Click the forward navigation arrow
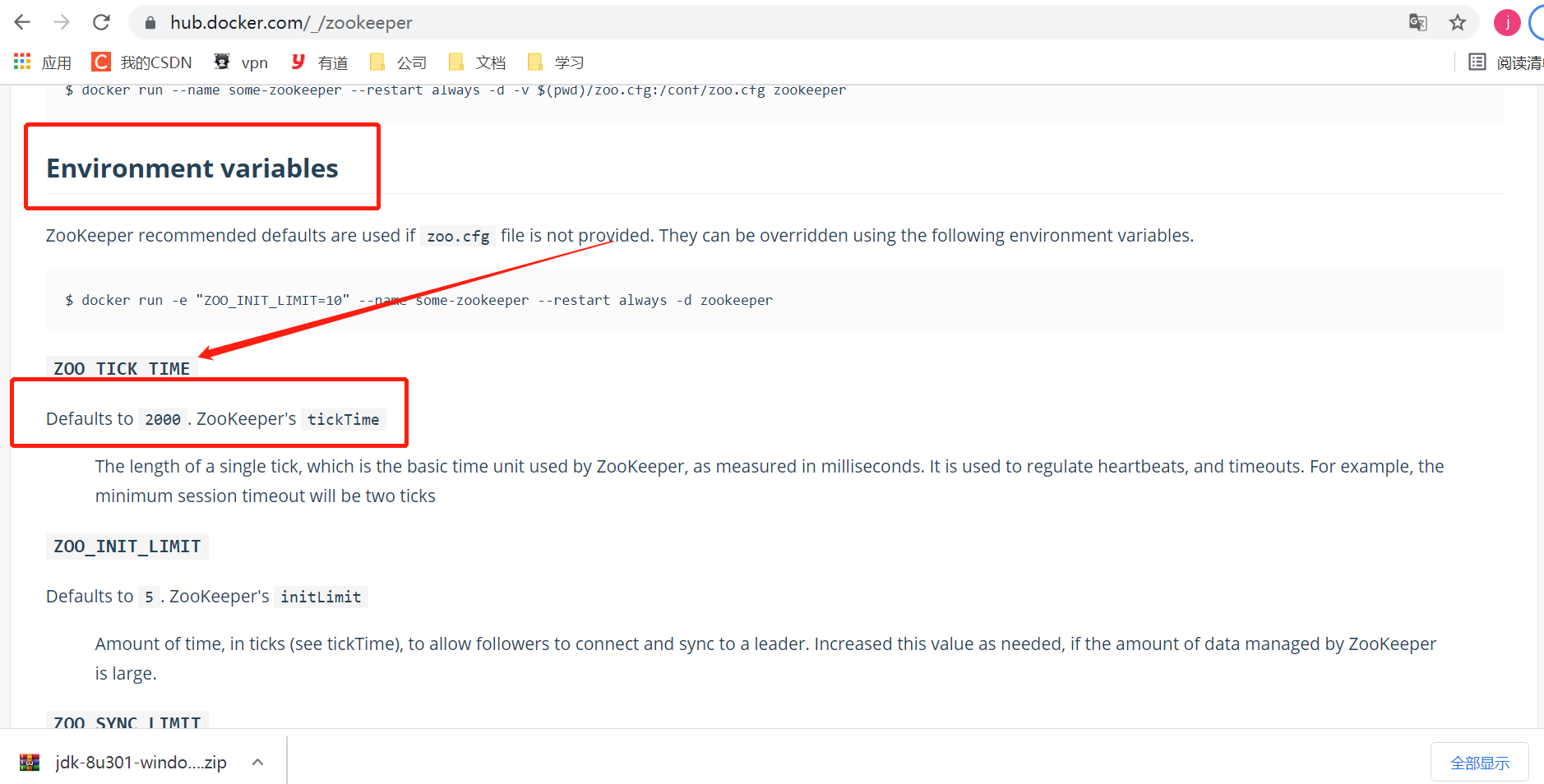 (x=62, y=22)
